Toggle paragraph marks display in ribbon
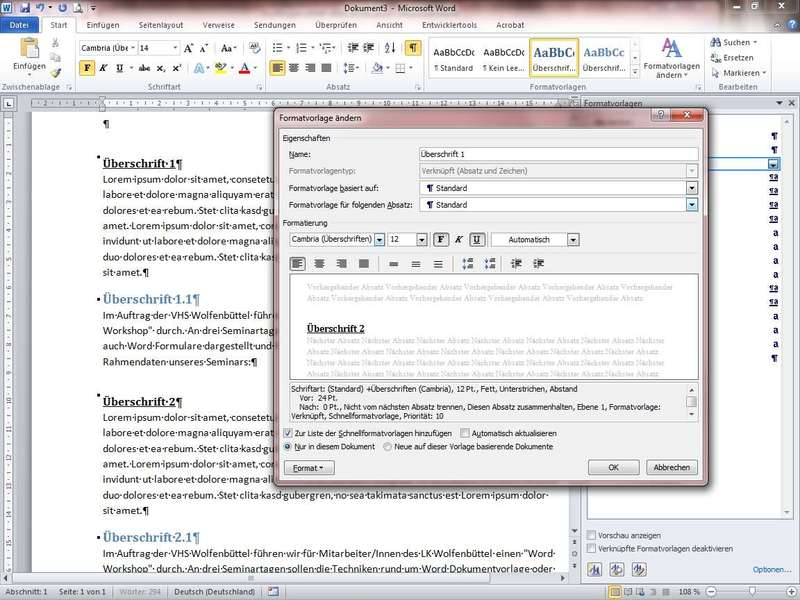Image resolution: width=800 pixels, height=600 pixels. click(x=412, y=48)
